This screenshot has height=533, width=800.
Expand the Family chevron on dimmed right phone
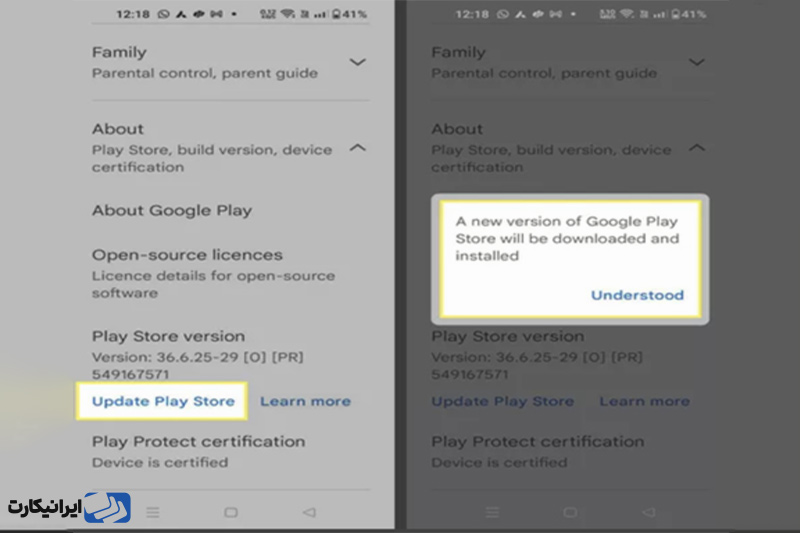click(x=697, y=62)
